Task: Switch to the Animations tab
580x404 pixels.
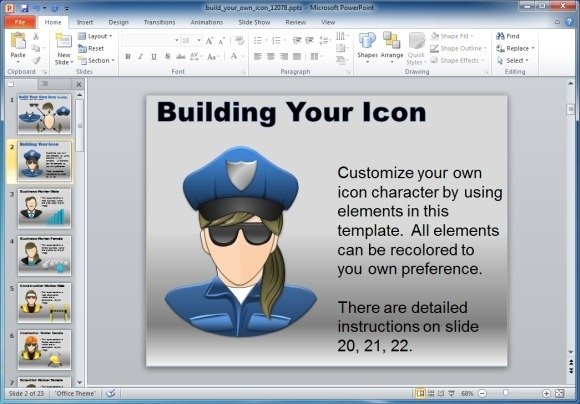Action: coord(207,22)
